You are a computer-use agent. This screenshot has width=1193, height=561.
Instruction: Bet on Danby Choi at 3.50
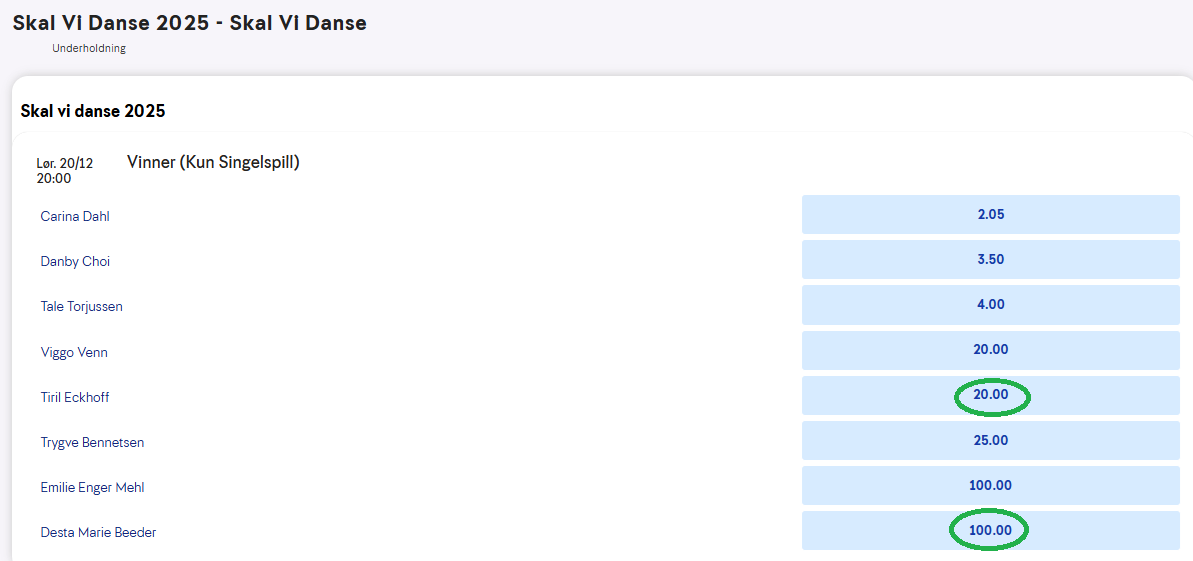coord(990,260)
